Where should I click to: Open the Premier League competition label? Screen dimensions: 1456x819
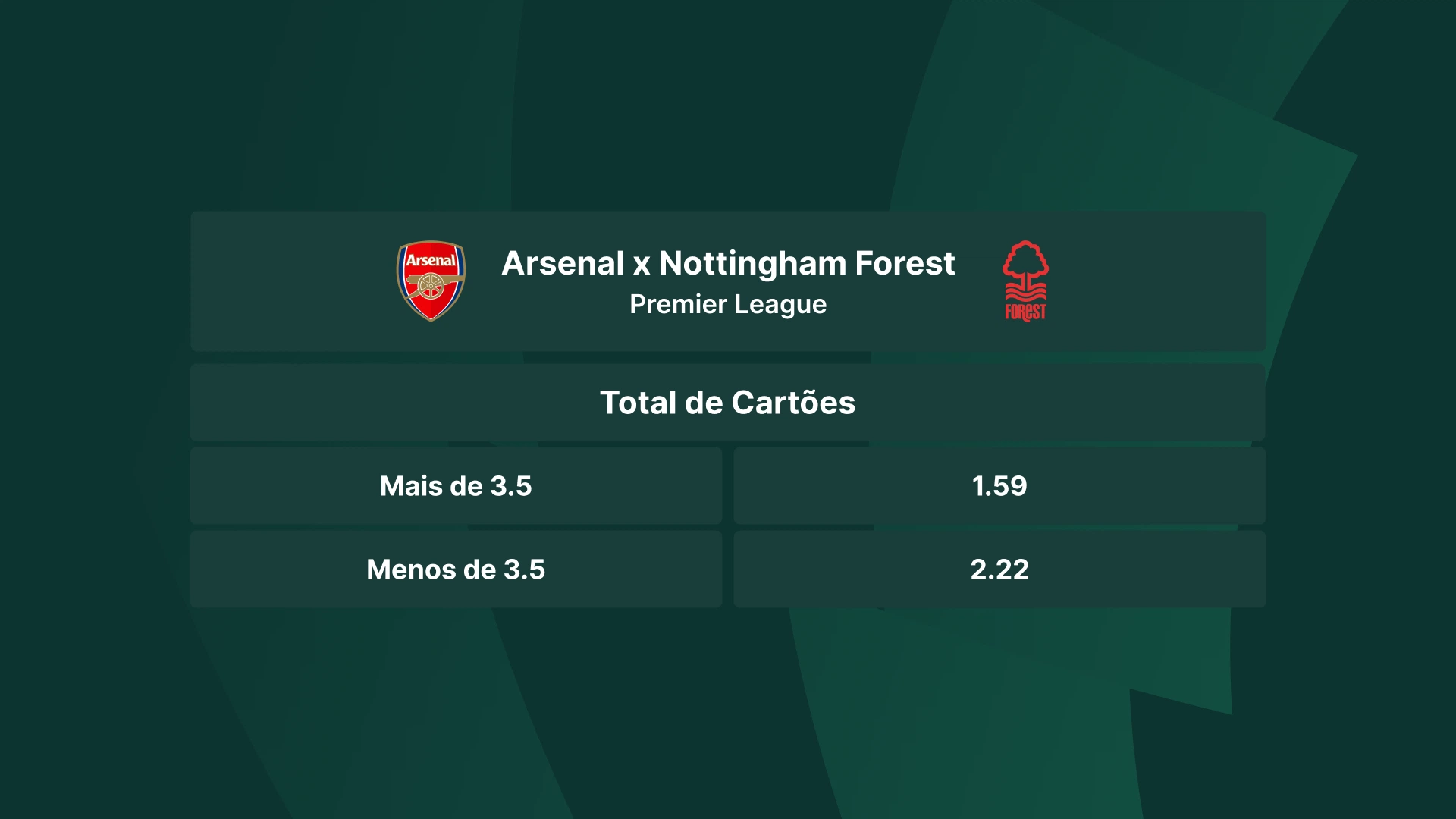pos(728,304)
